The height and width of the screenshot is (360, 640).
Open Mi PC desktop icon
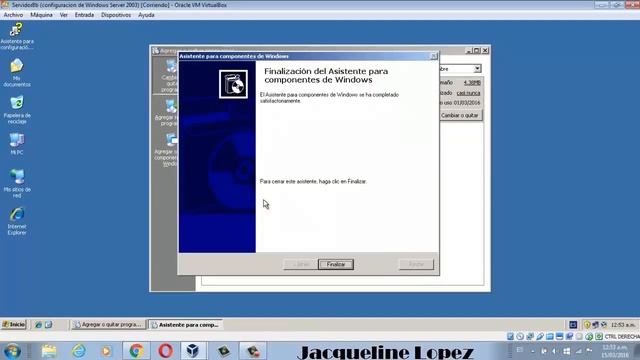coord(17,144)
